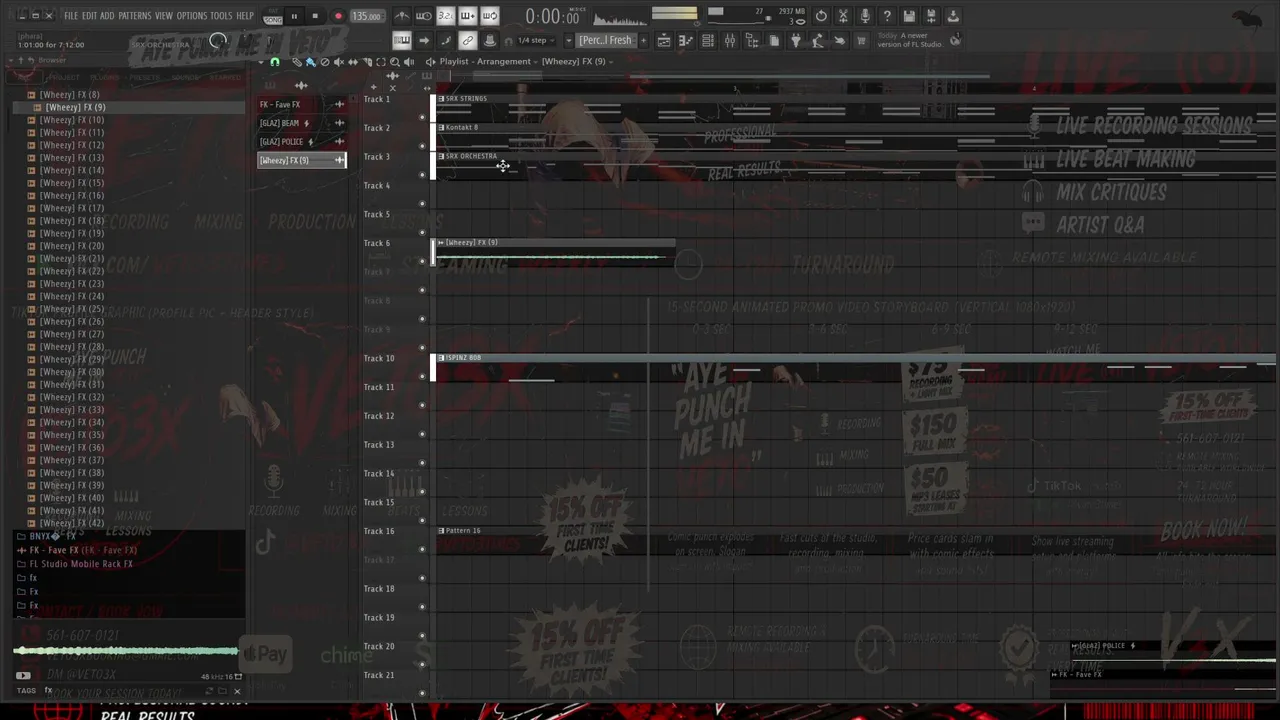
Task: Stop playback with the stop button
Action: [315, 16]
